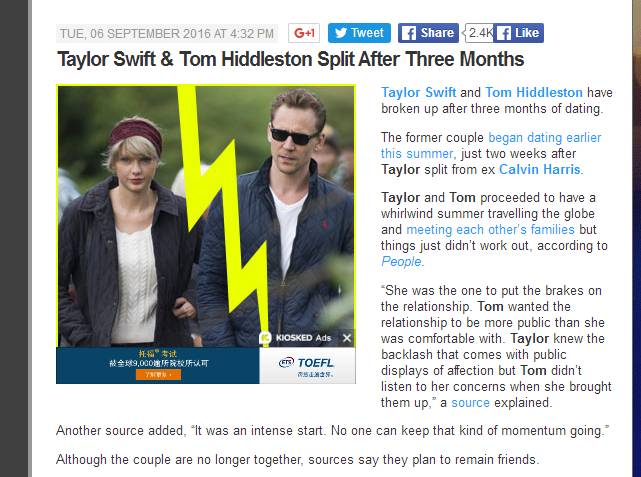This screenshot has height=477, width=641.
Task: Click the orange button in TOEFL ad
Action: (158, 374)
